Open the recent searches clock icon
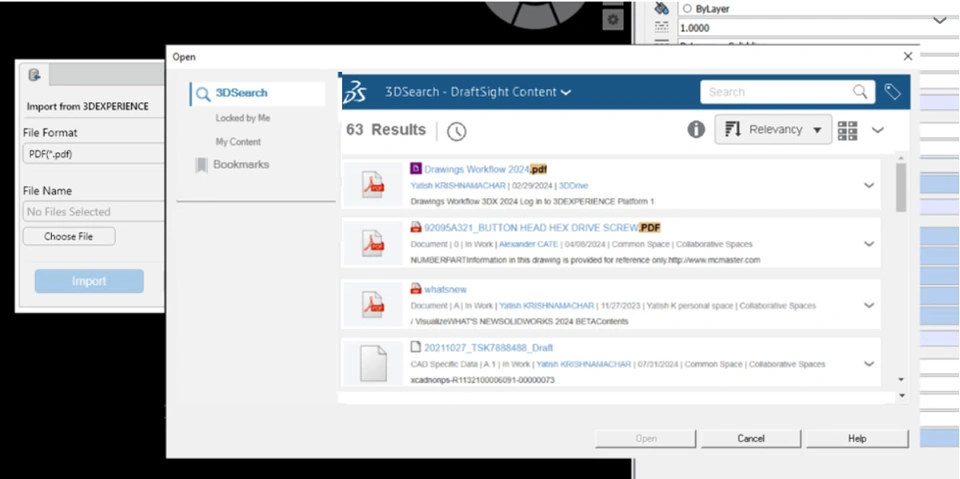Screen dimensions: 960x479 tap(456, 131)
